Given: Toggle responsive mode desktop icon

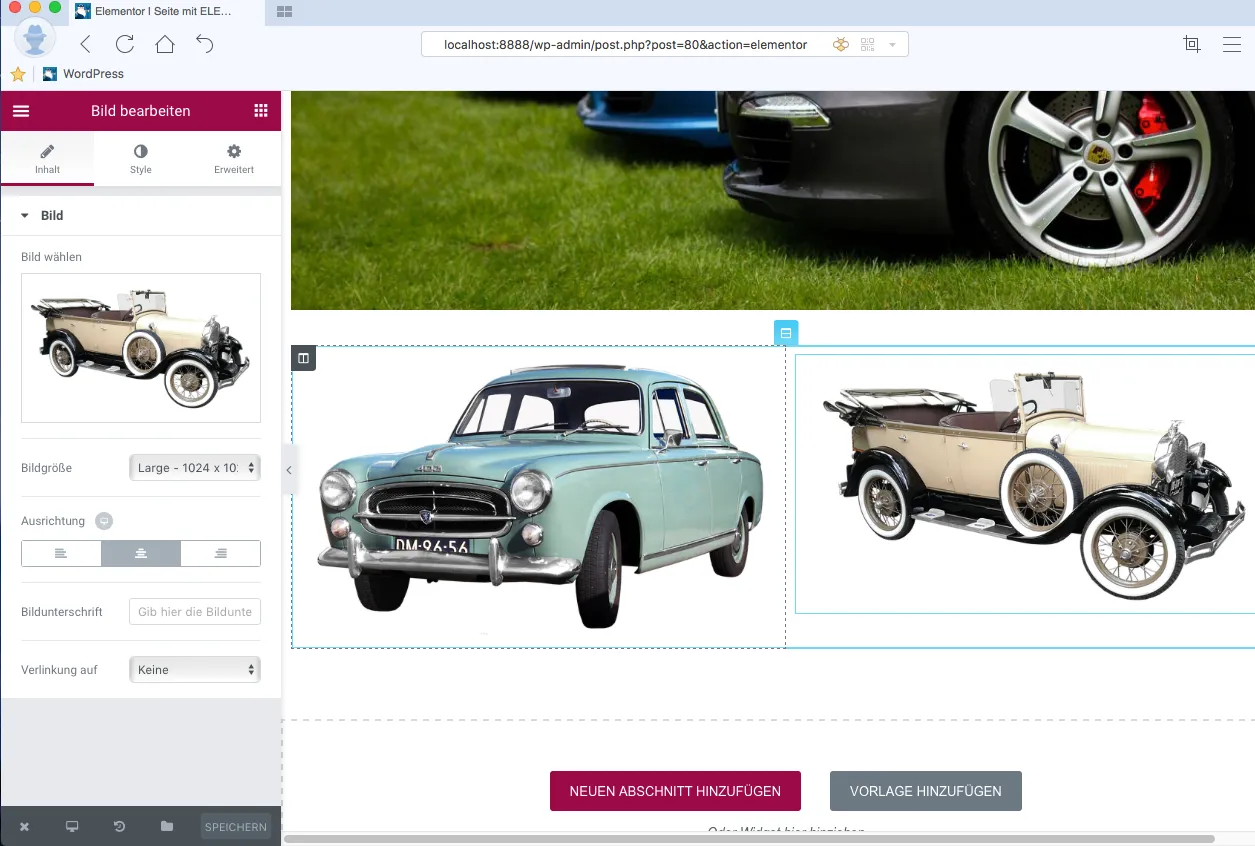Looking at the screenshot, I should pyautogui.click(x=72, y=827).
